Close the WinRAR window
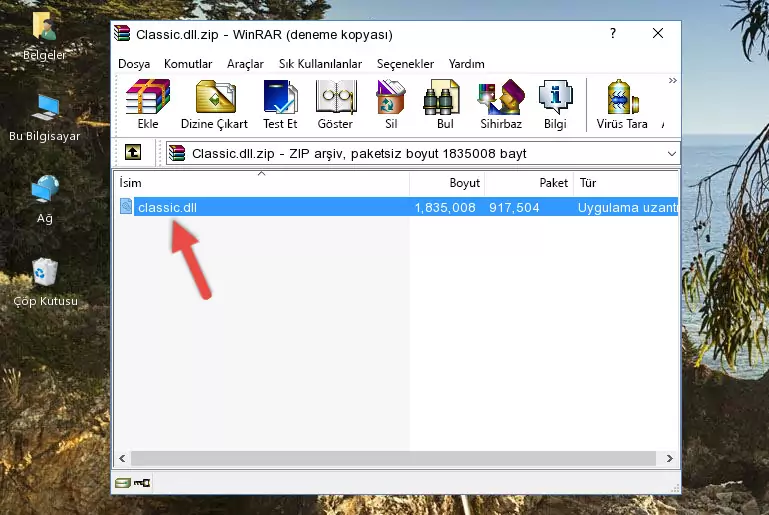 pos(658,33)
